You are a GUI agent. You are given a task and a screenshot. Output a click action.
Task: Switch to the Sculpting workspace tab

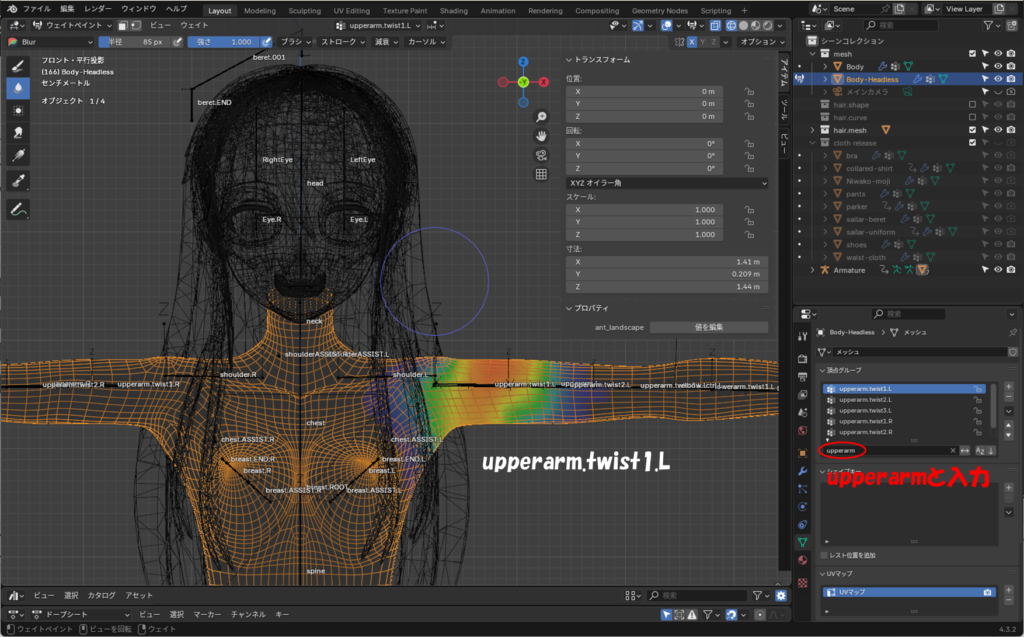(304, 10)
